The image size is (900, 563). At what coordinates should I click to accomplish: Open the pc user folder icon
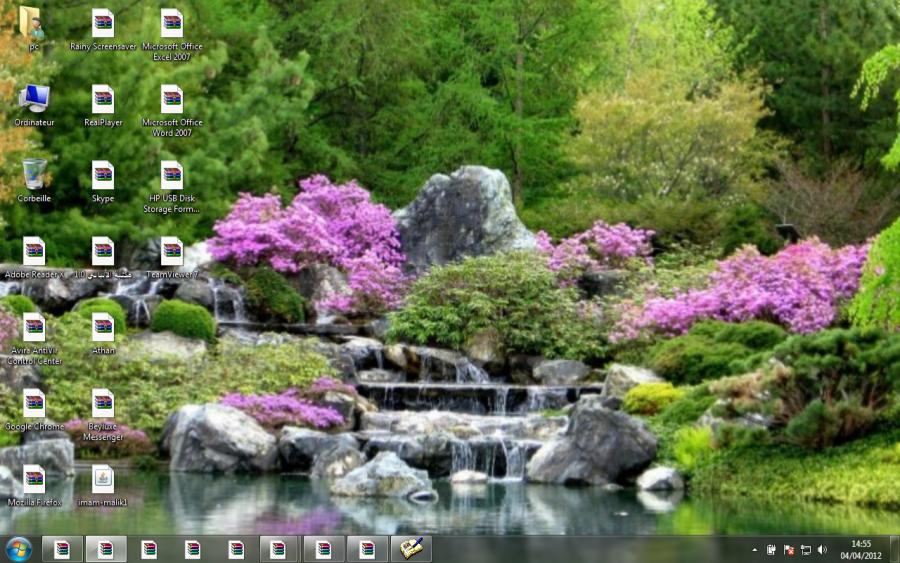(33, 24)
